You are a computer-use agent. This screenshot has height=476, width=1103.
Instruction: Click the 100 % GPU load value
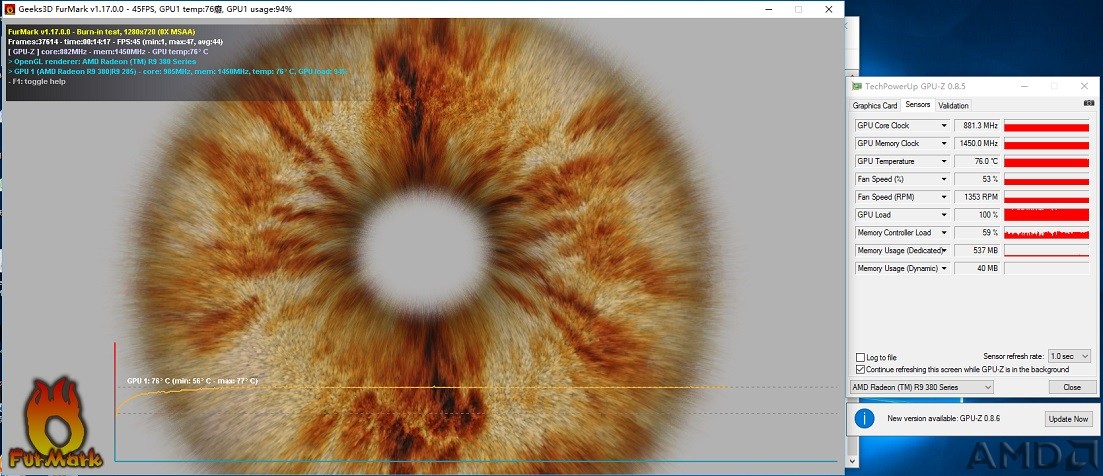(x=977, y=215)
